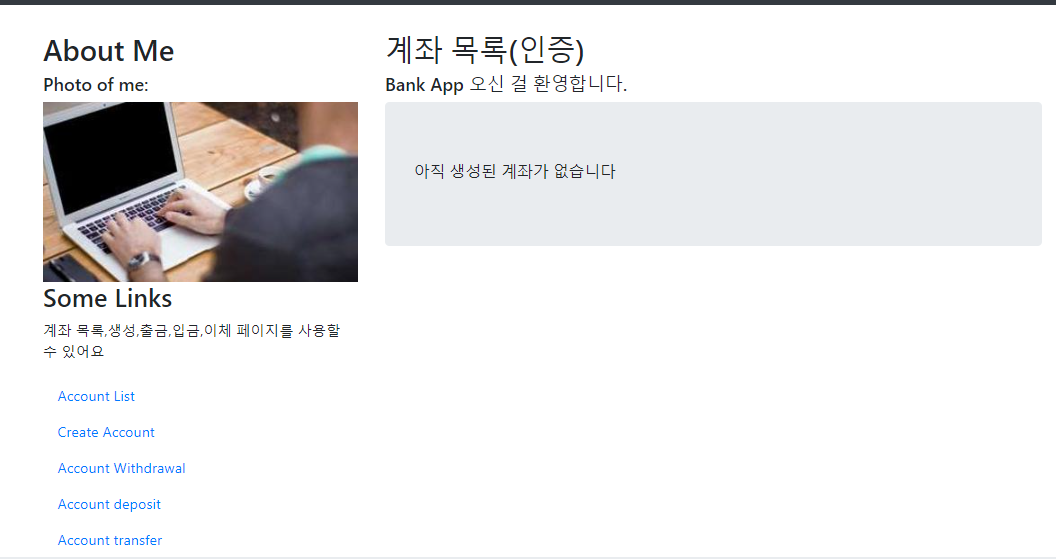Open the Account List link

(x=96, y=397)
